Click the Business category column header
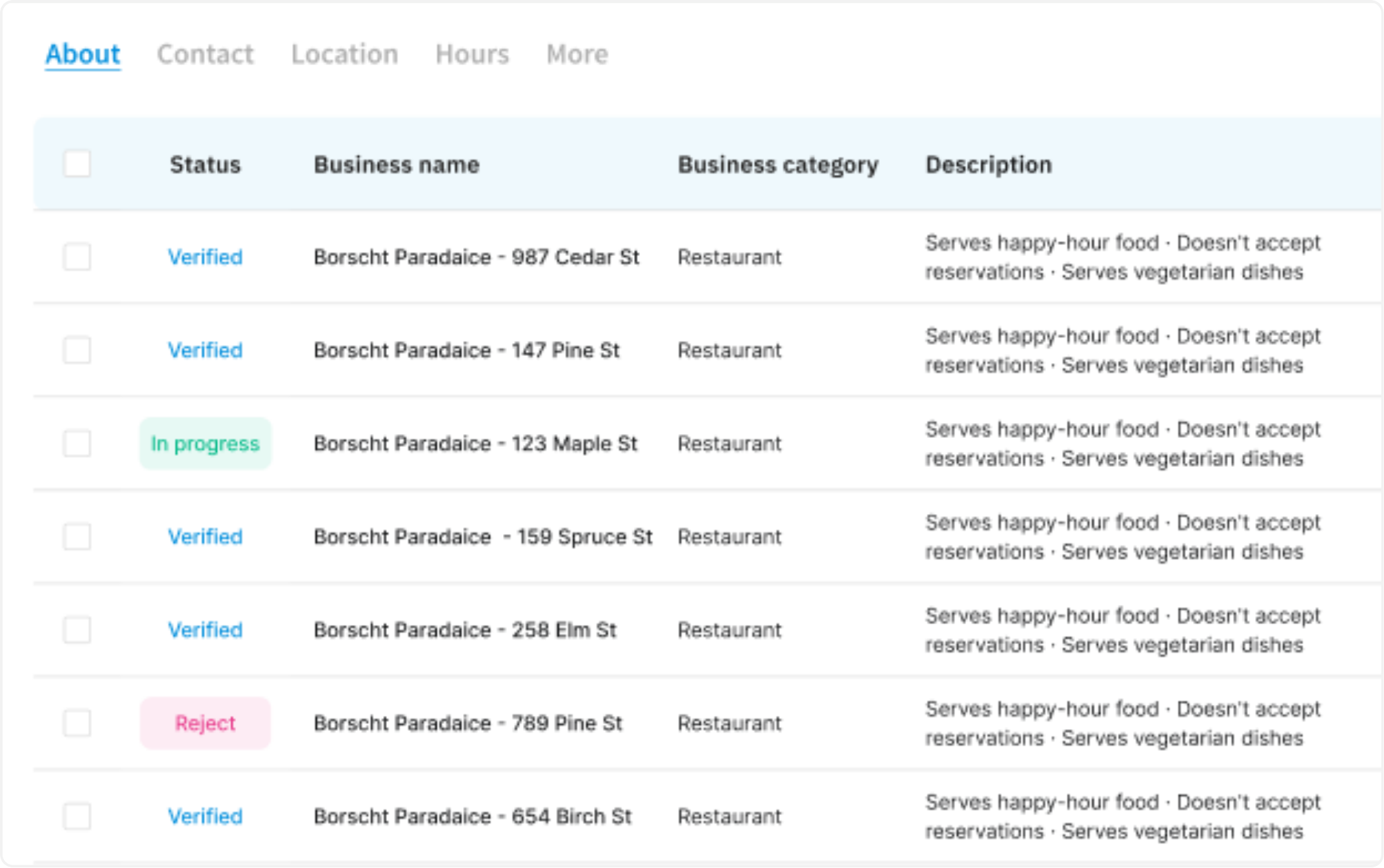The image size is (1384, 868). tap(778, 165)
